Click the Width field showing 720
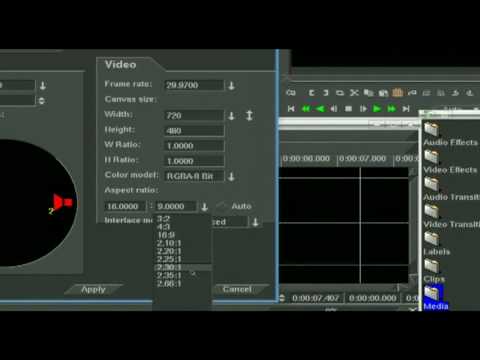This screenshot has width=480, height=360. (x=194, y=116)
